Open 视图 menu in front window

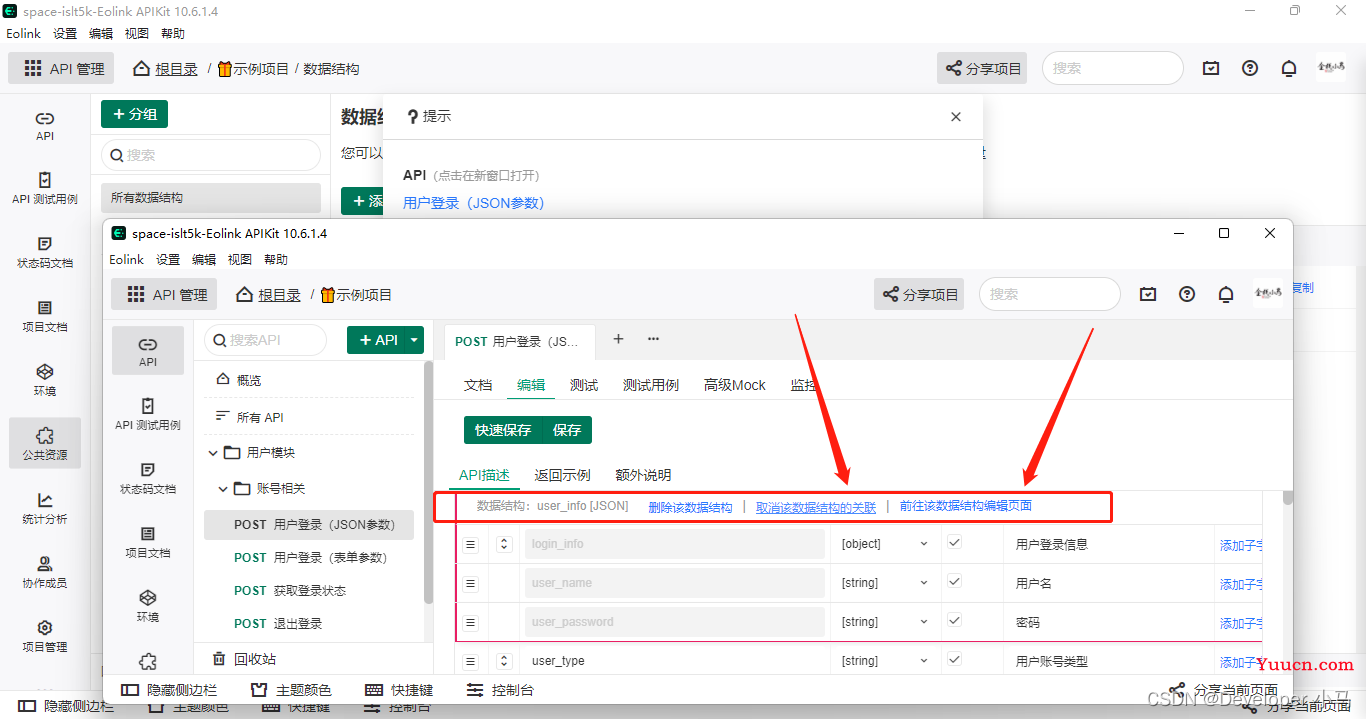(240, 259)
